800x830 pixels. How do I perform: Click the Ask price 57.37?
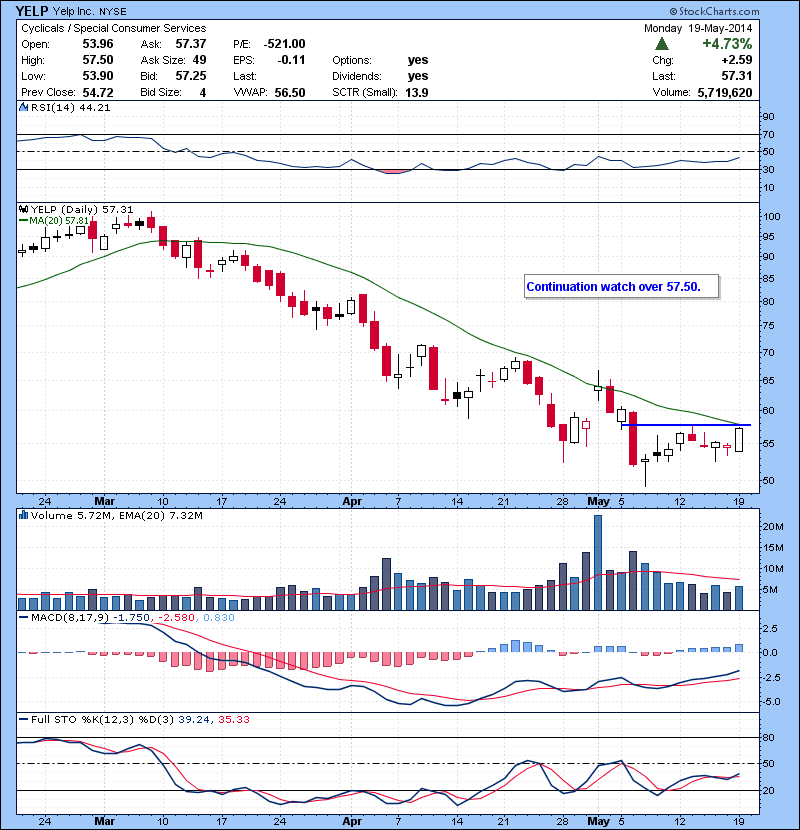click(x=191, y=44)
